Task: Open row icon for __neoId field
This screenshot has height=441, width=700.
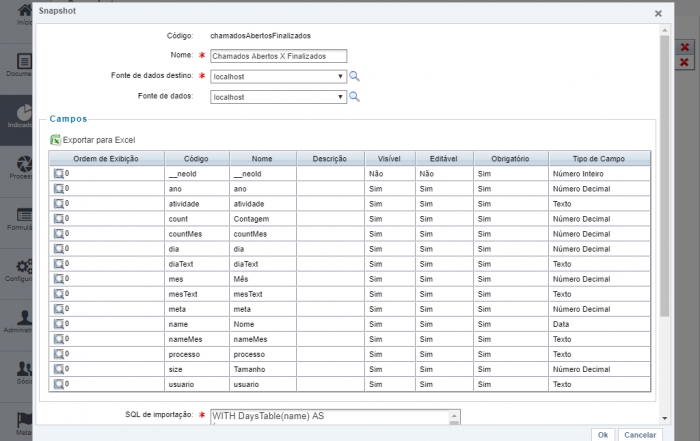Action: click(58, 173)
